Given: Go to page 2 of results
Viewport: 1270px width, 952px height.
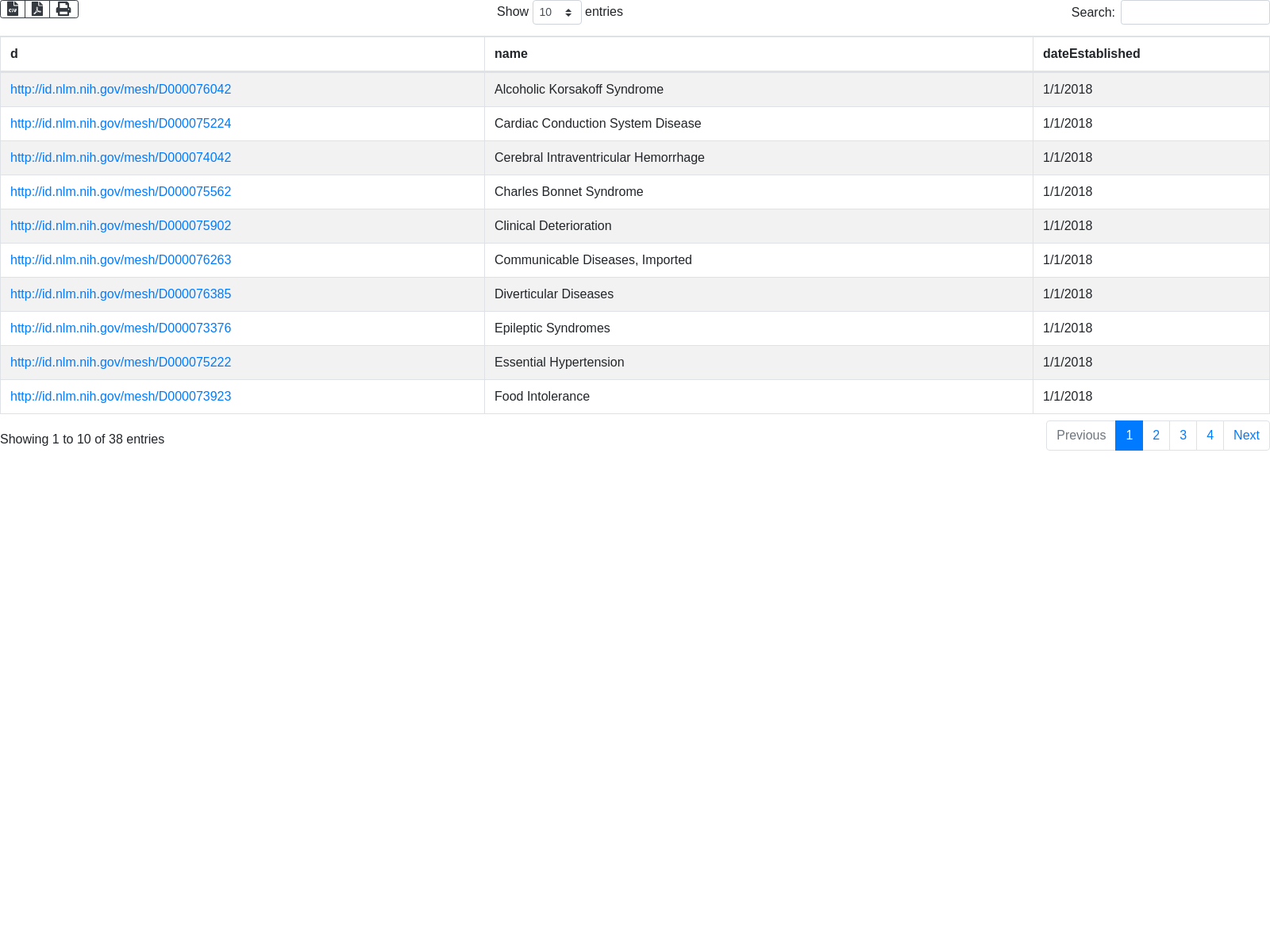Looking at the screenshot, I should click(x=1156, y=436).
